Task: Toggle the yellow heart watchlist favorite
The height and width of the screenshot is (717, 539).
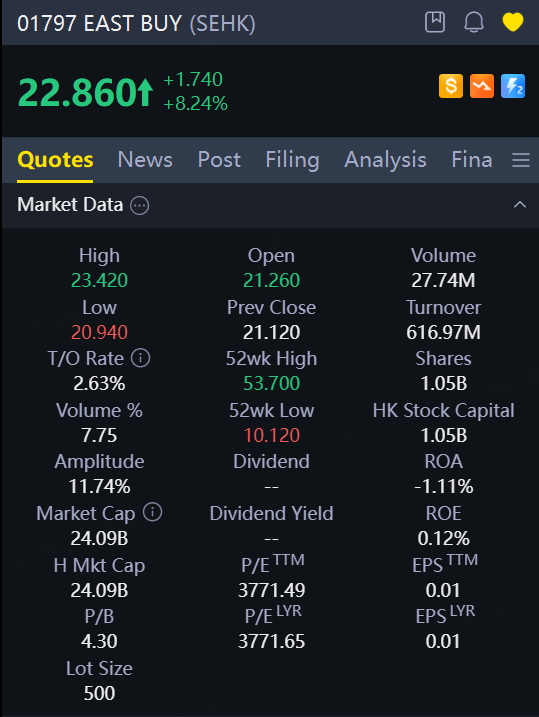Action: pyautogui.click(x=512, y=22)
